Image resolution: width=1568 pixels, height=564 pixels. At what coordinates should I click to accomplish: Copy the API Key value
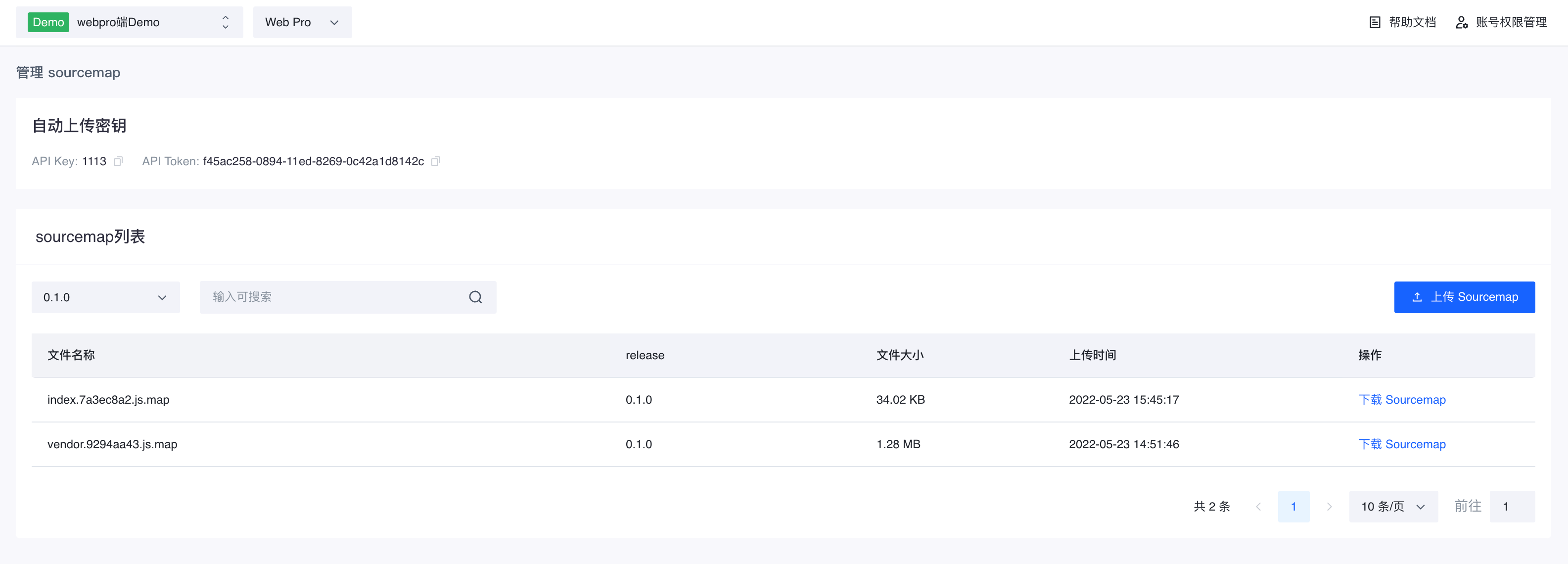[x=118, y=161]
